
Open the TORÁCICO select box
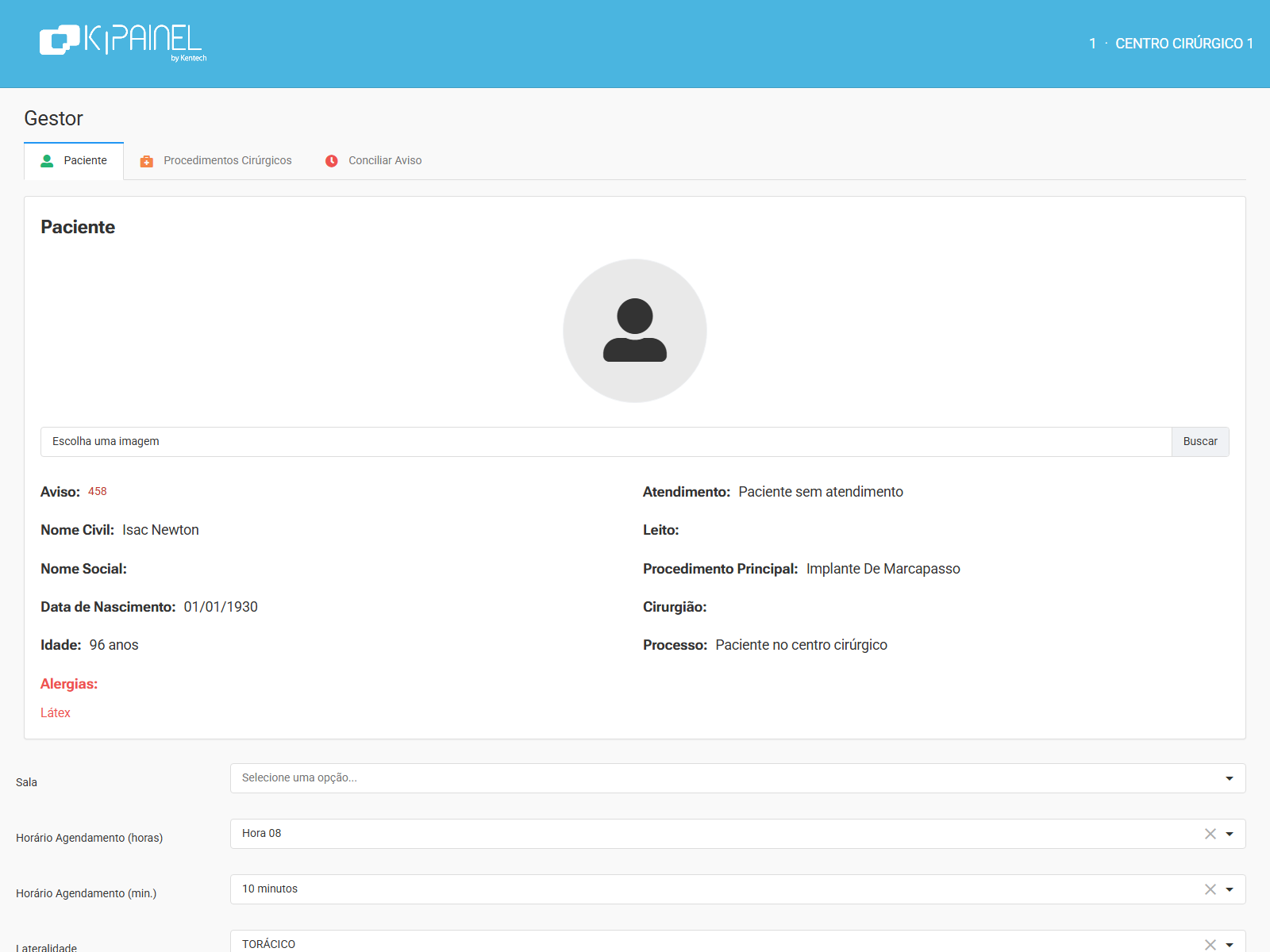(x=738, y=942)
